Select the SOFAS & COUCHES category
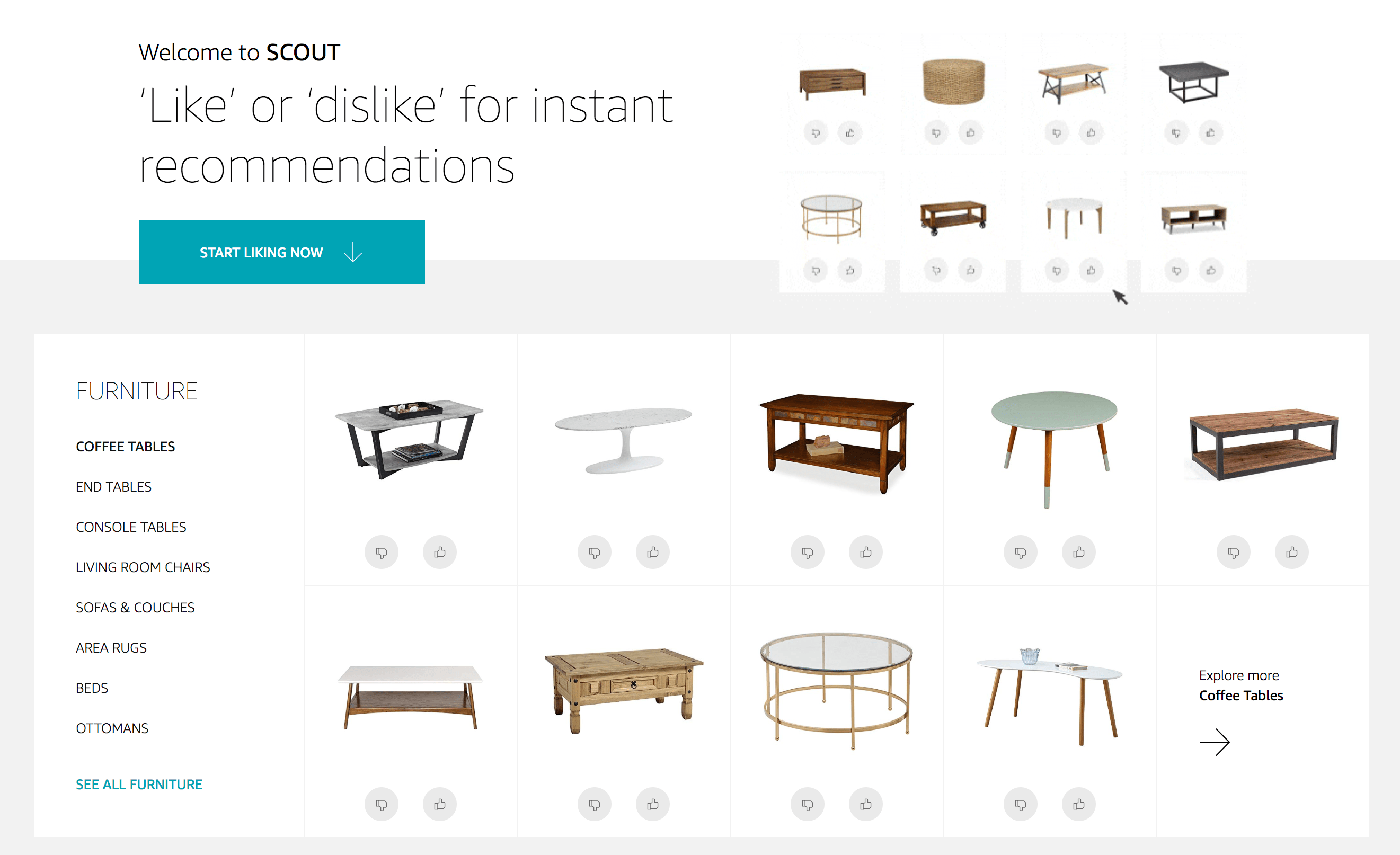Screen dimensions: 1400x855 (135, 607)
